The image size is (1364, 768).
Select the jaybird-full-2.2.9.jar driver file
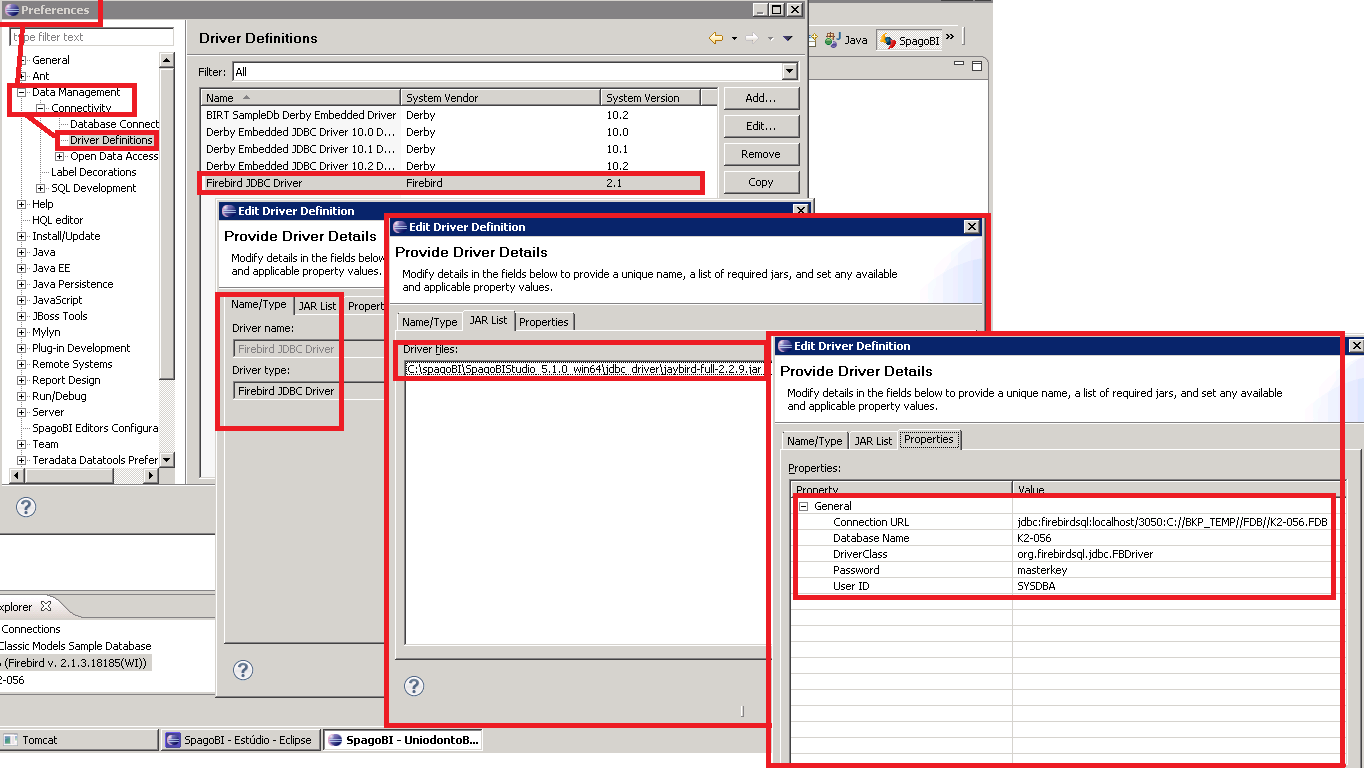pyautogui.click(x=586, y=369)
